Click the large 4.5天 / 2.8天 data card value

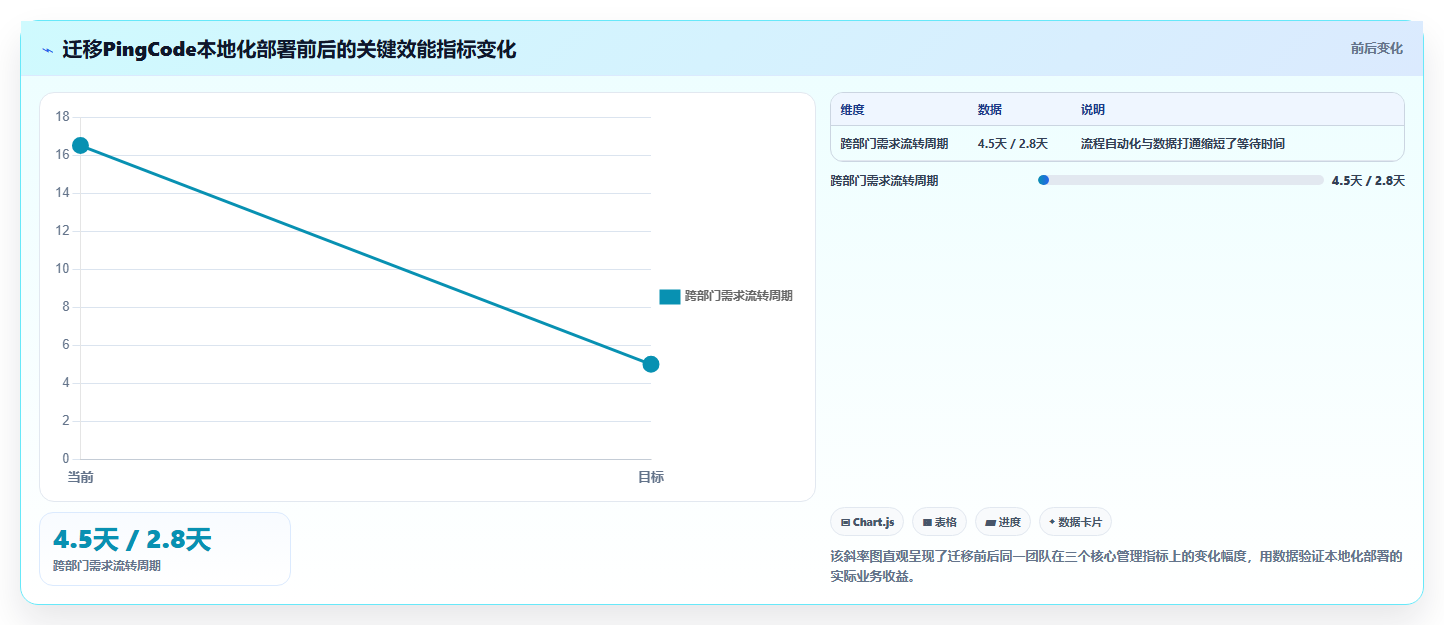pos(132,540)
